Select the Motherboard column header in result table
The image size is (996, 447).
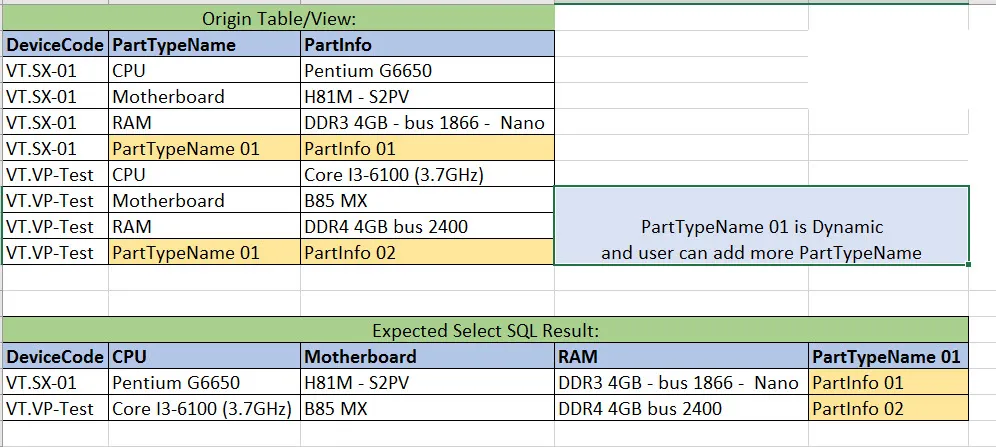(x=427, y=356)
